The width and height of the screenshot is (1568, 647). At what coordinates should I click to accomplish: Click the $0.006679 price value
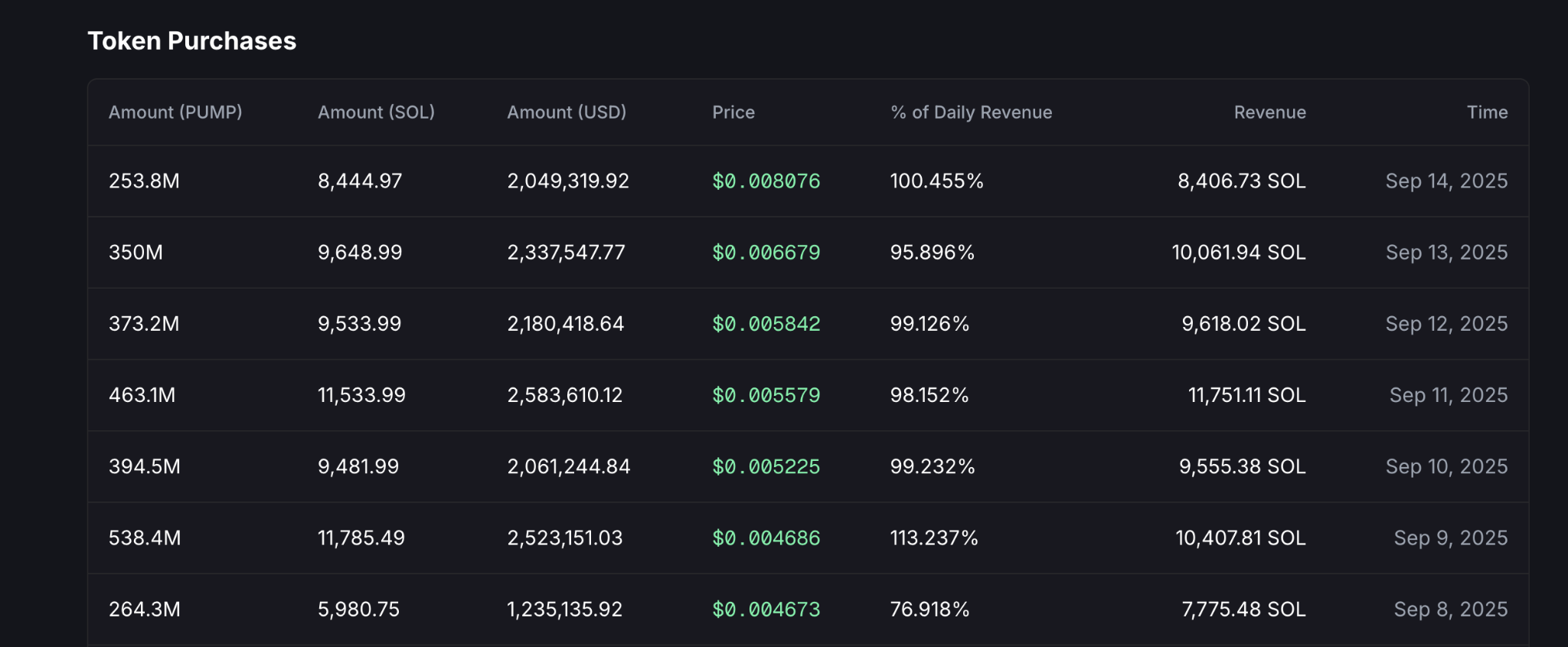766,253
